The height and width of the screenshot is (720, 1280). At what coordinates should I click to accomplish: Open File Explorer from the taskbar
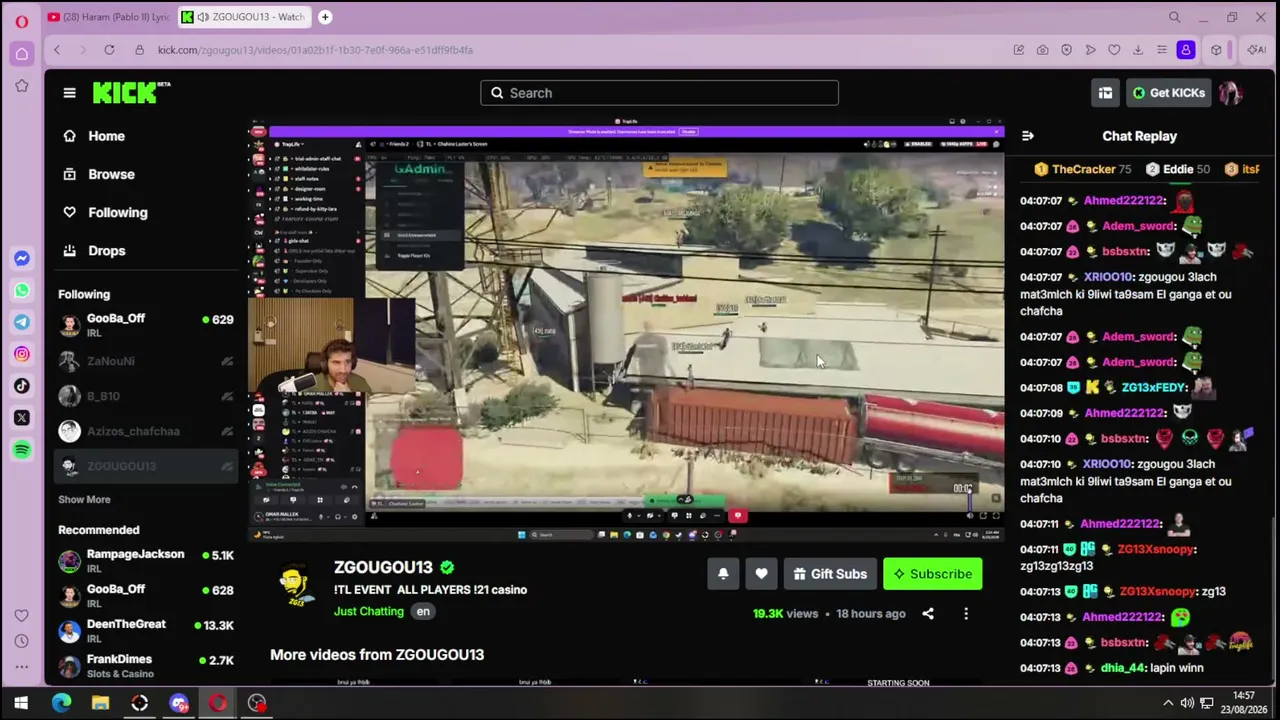coord(100,703)
